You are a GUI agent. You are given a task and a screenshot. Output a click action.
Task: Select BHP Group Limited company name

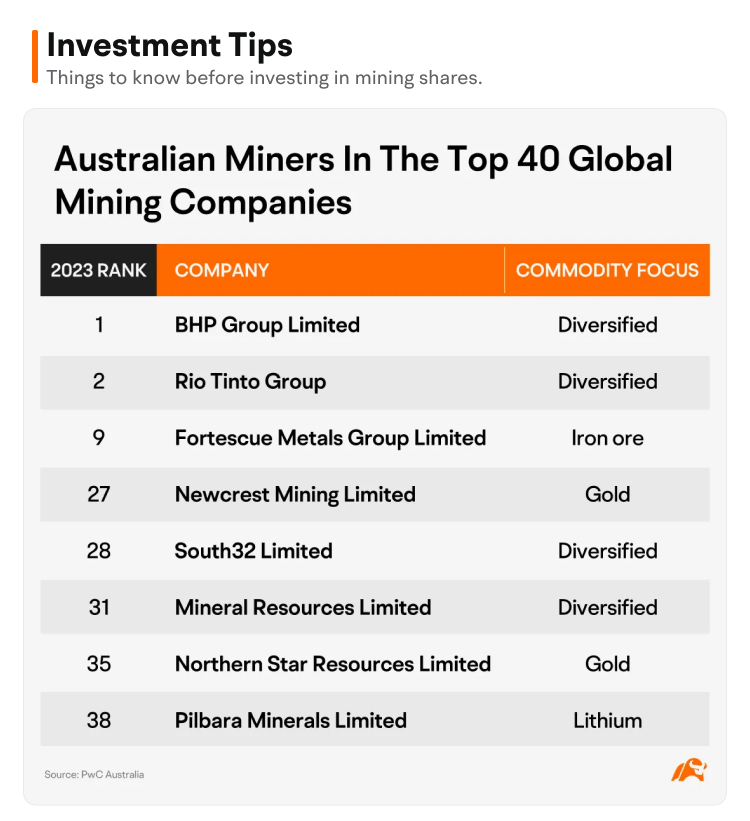click(267, 325)
